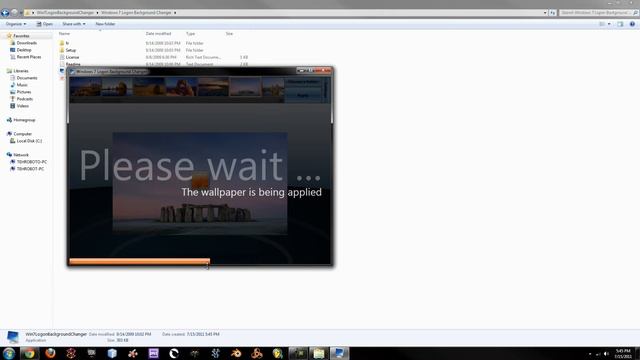Select Recent Places in Favorites

(x=29, y=57)
